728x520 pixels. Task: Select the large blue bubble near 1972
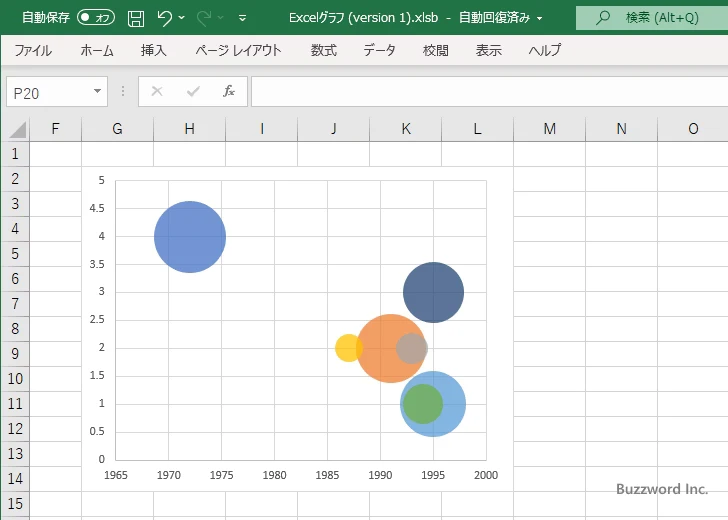[x=190, y=237]
